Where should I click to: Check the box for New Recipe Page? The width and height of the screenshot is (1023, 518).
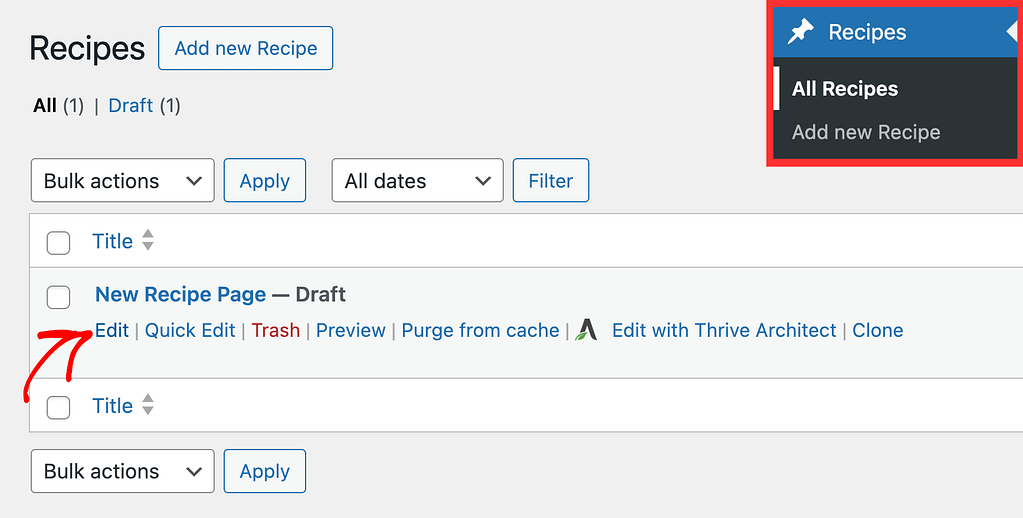tap(58, 297)
